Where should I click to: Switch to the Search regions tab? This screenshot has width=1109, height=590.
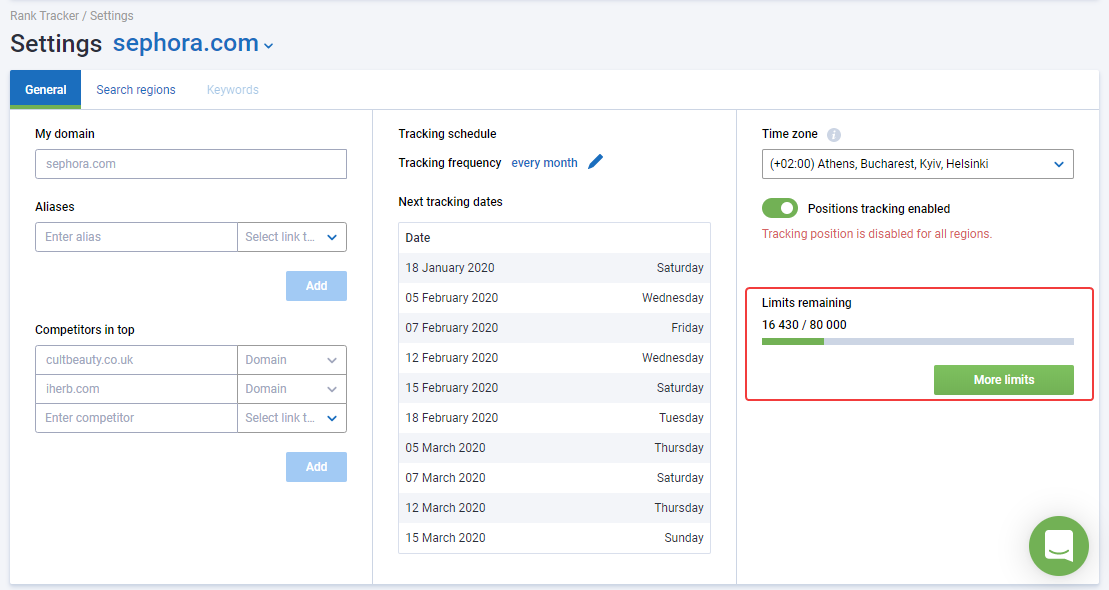tap(136, 90)
